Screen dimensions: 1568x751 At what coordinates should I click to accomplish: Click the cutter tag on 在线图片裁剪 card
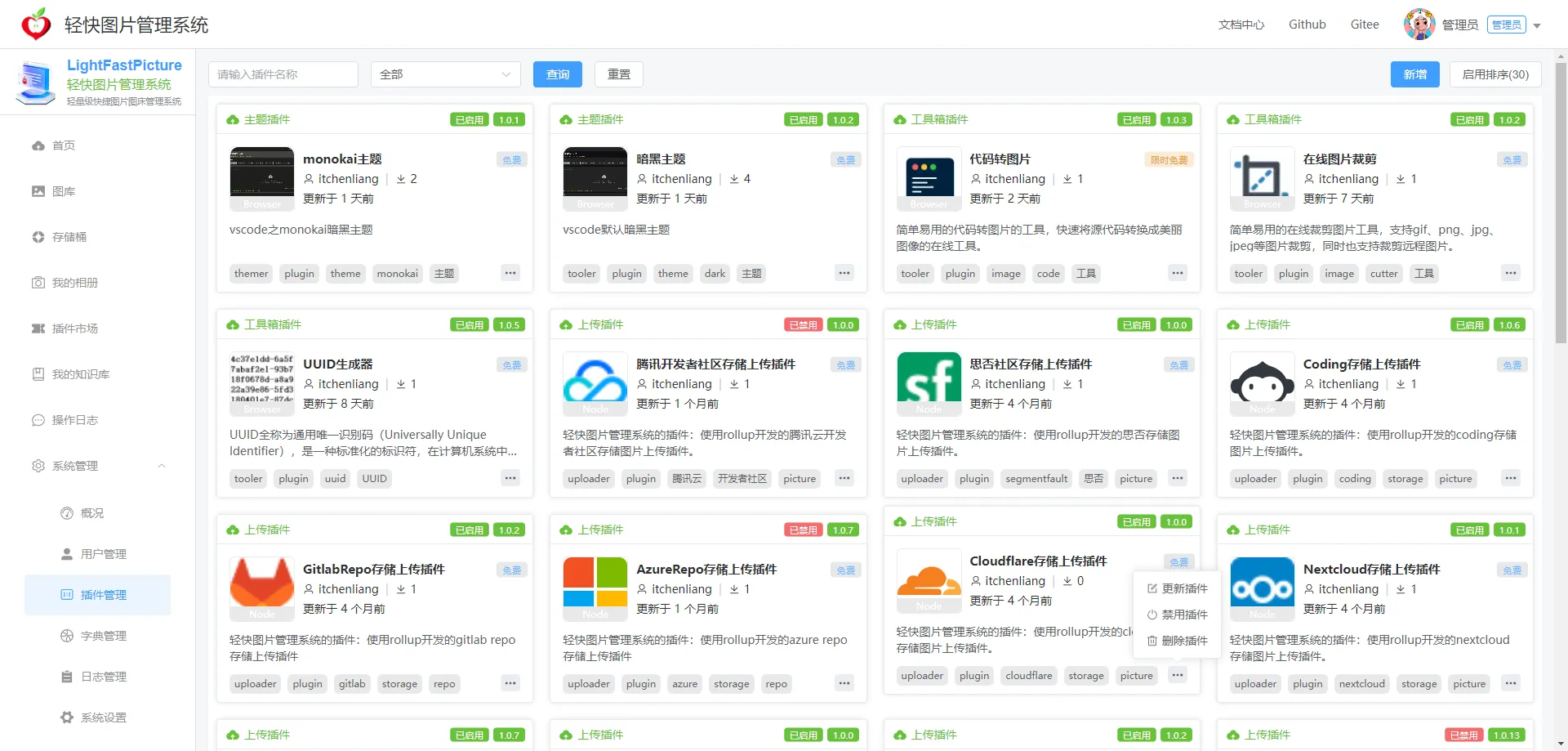(1383, 274)
